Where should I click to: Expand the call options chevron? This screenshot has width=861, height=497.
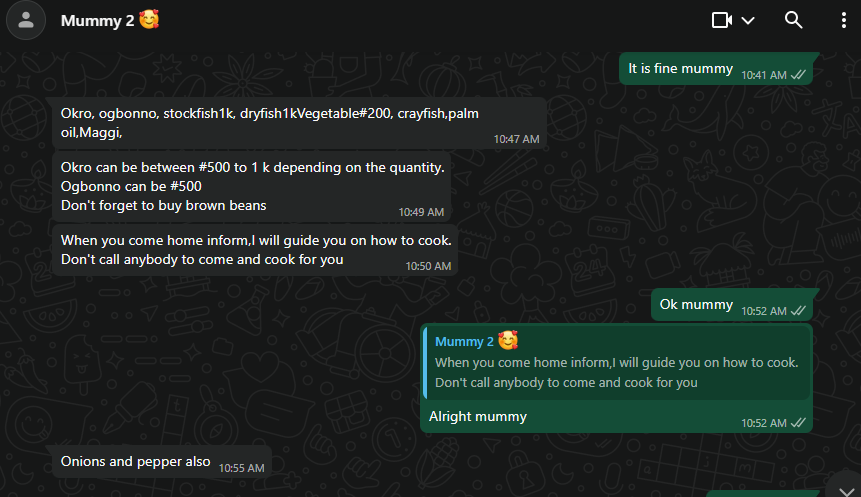point(748,20)
